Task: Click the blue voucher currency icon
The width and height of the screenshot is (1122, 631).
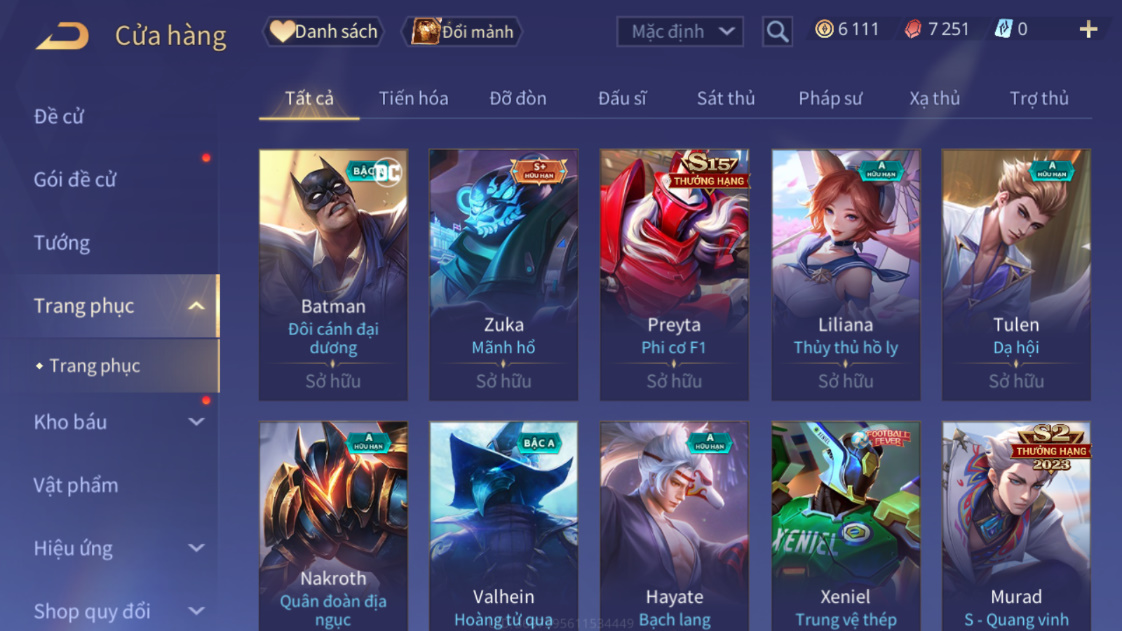Action: point(1003,29)
